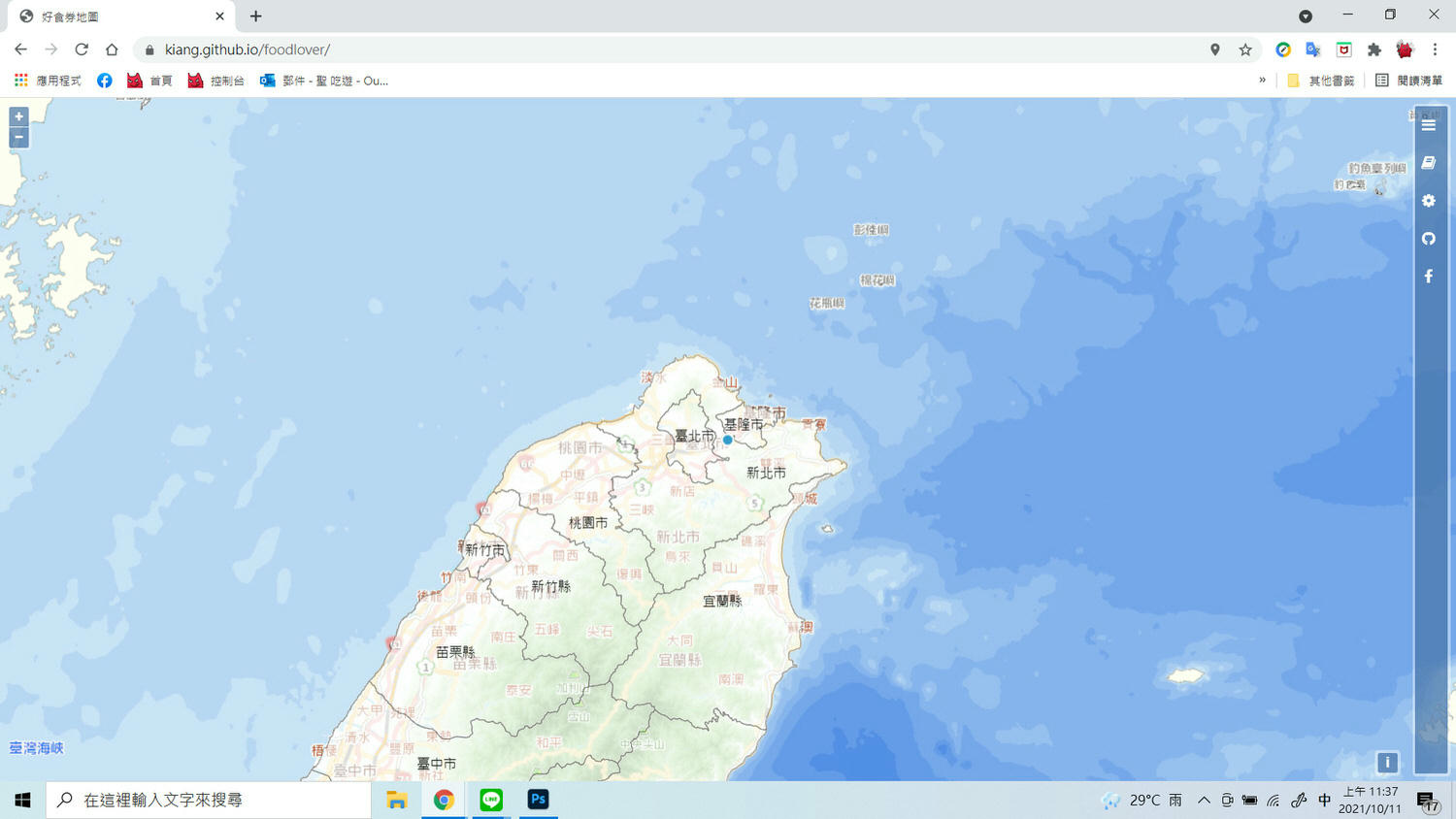Open the 控制台 bookmark

[x=215, y=81]
